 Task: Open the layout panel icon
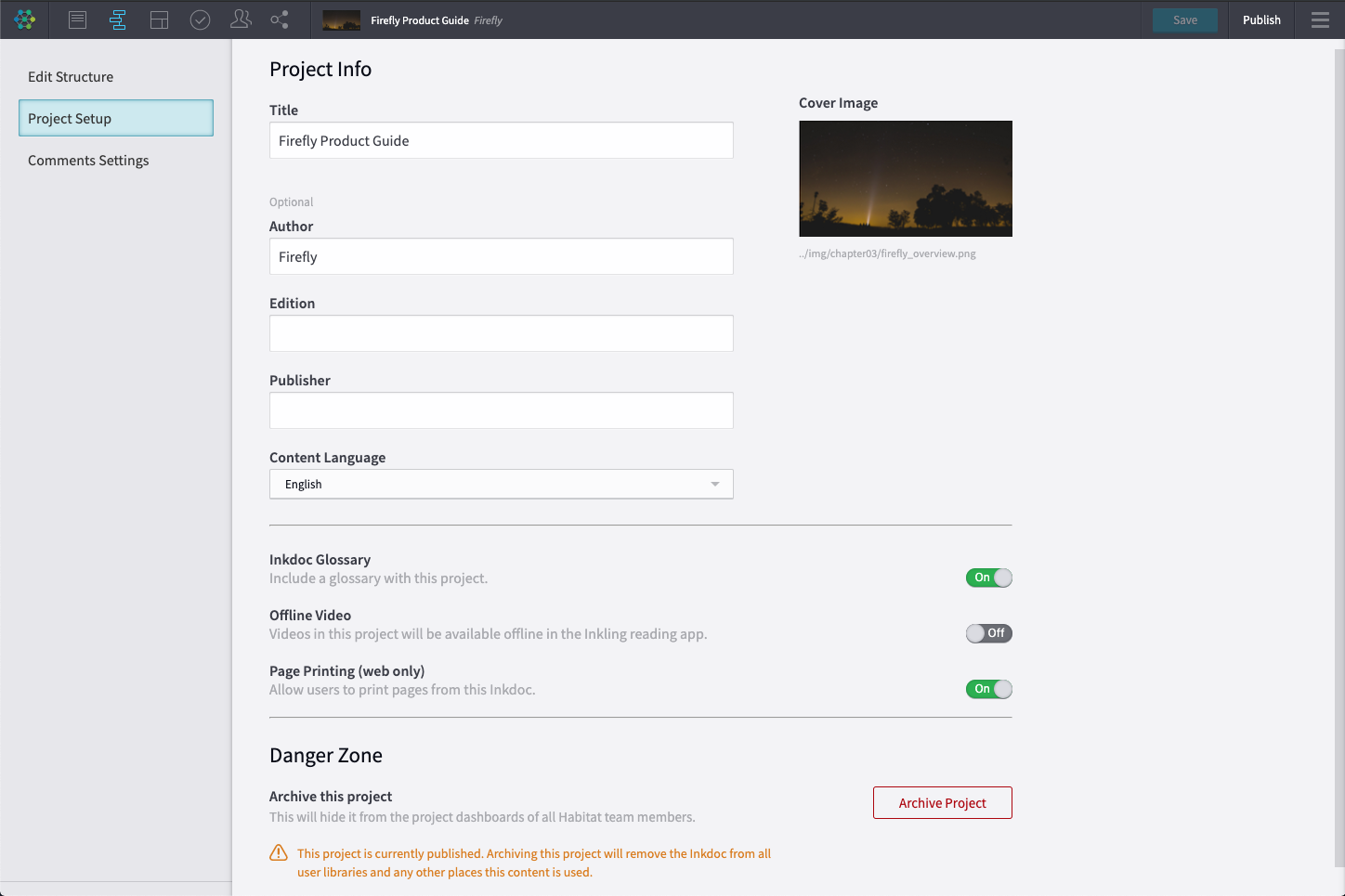click(x=159, y=19)
